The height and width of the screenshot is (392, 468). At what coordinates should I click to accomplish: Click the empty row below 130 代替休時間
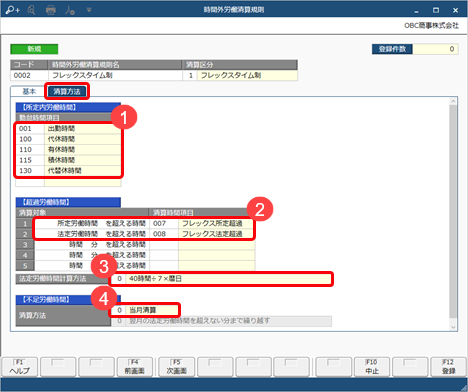click(68, 182)
